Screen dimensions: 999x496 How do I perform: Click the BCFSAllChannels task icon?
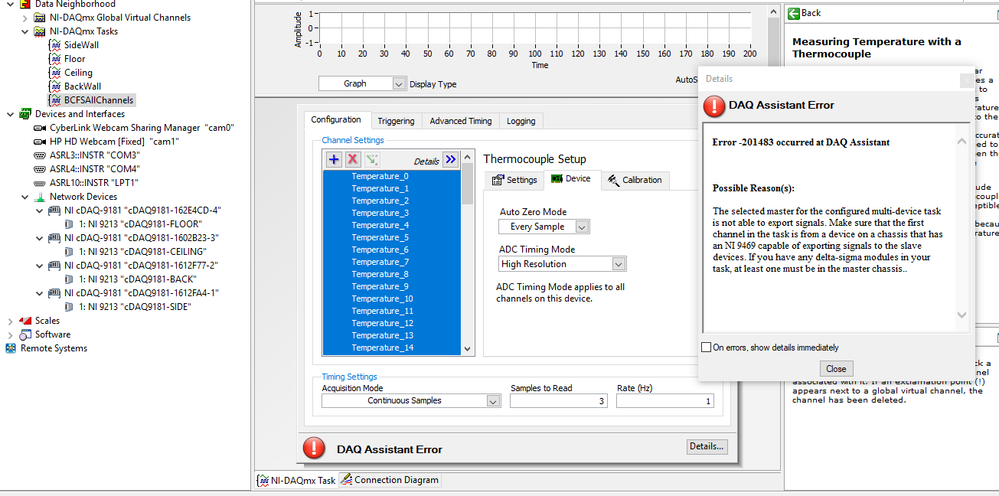pyautogui.click(x=55, y=100)
